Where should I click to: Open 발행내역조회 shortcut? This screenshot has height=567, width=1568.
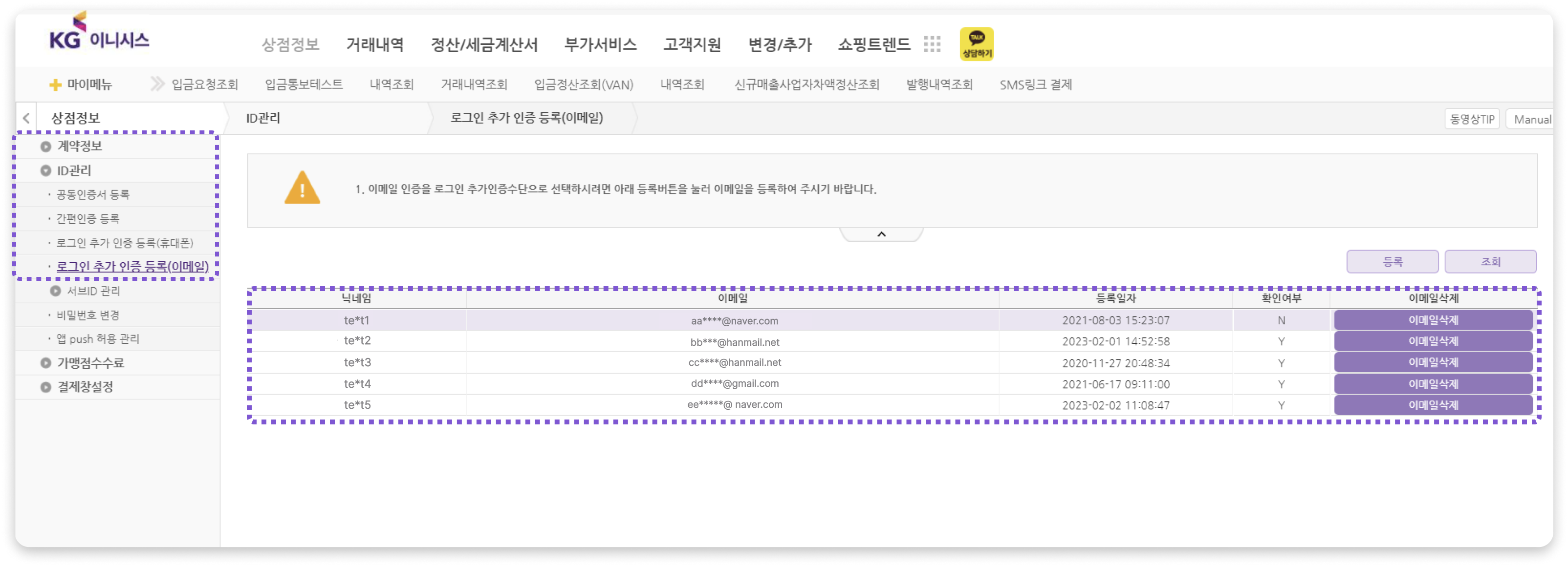939,84
